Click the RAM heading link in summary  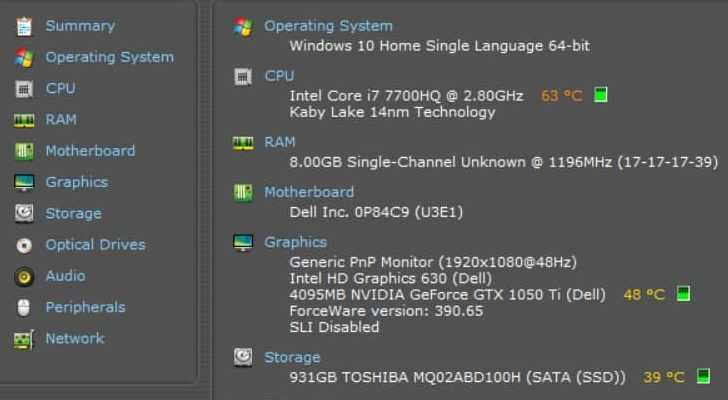point(280,142)
